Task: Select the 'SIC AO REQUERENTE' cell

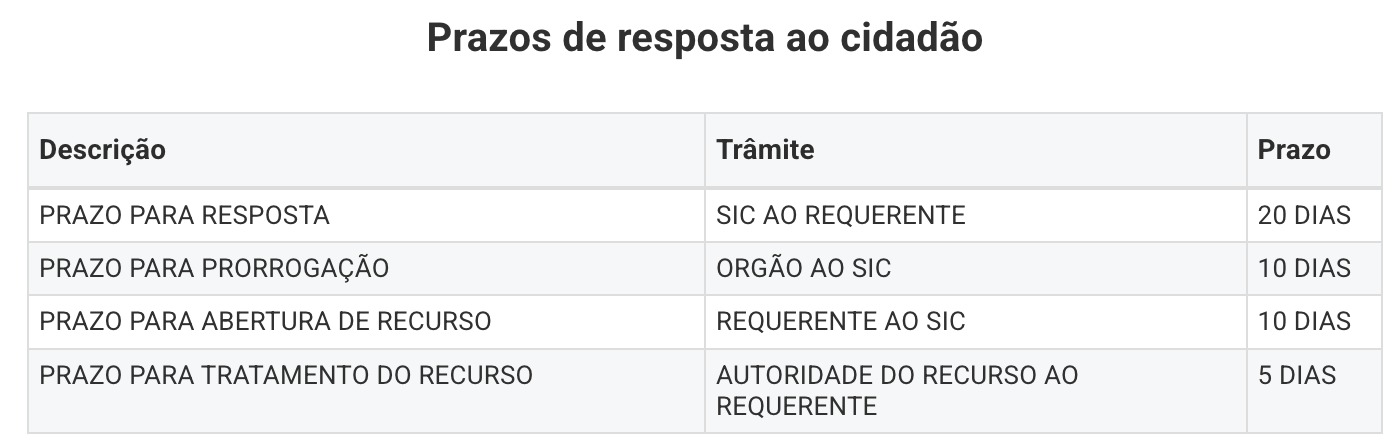Action: point(841,215)
